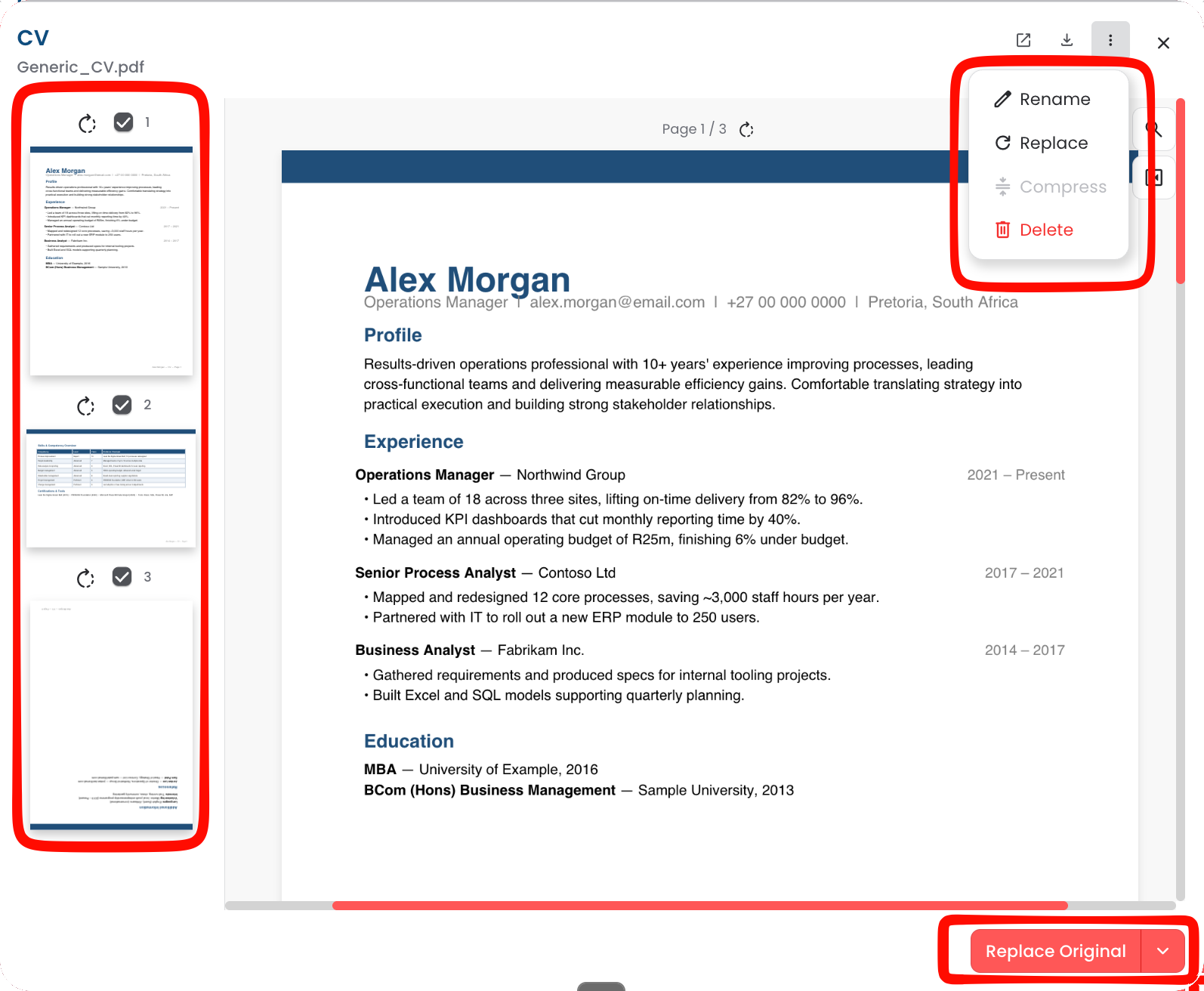Click the 2021 – Present date range
This screenshot has height=991, width=1204.
click(x=1016, y=475)
